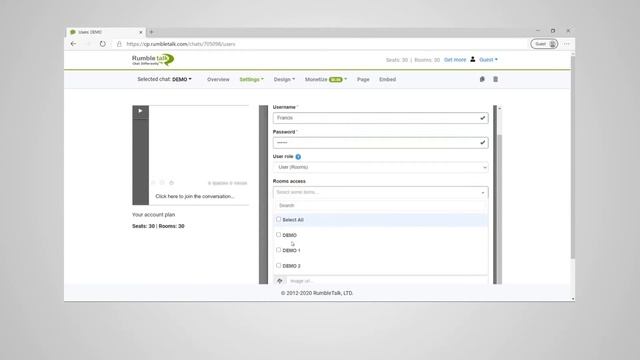
Task: Click the user role info help icon
Action: (x=298, y=157)
